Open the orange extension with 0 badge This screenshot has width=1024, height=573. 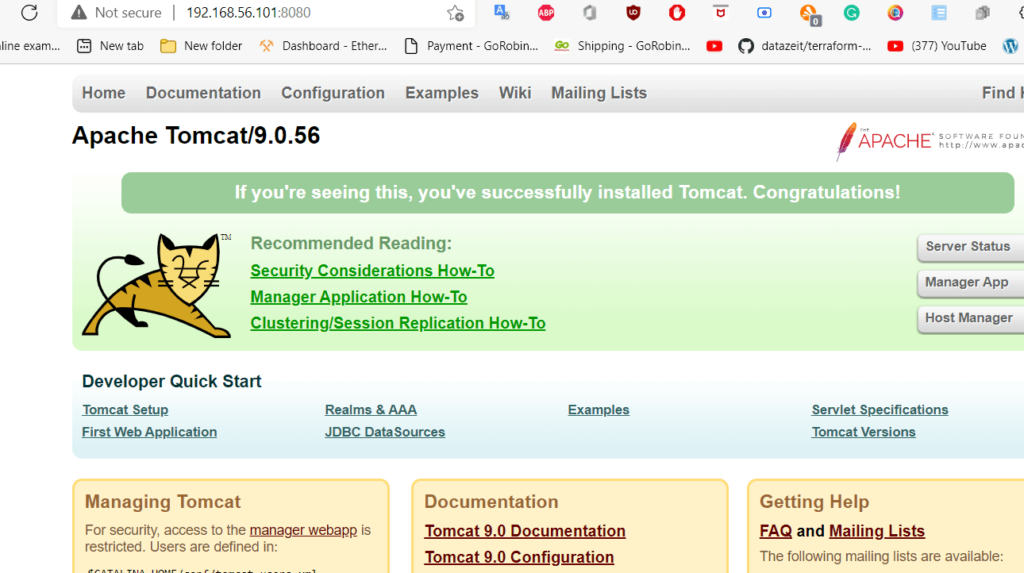coord(809,14)
